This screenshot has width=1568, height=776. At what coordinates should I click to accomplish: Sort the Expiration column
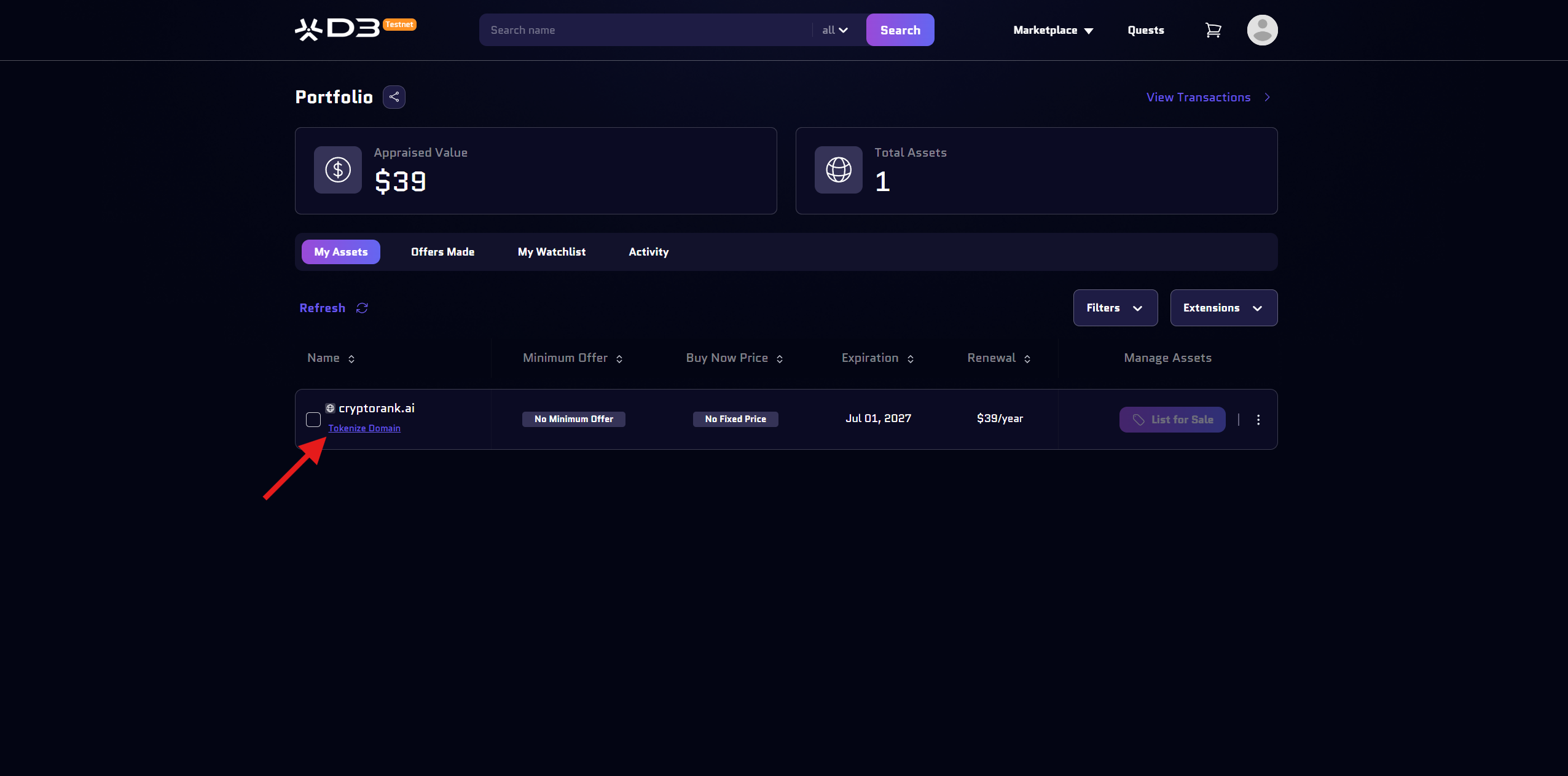tap(911, 359)
